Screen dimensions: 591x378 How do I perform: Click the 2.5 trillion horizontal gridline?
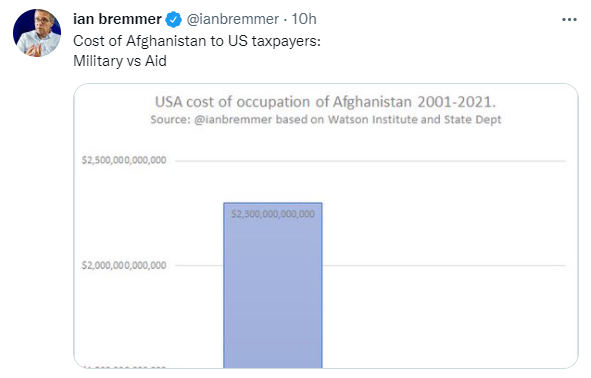pos(370,161)
